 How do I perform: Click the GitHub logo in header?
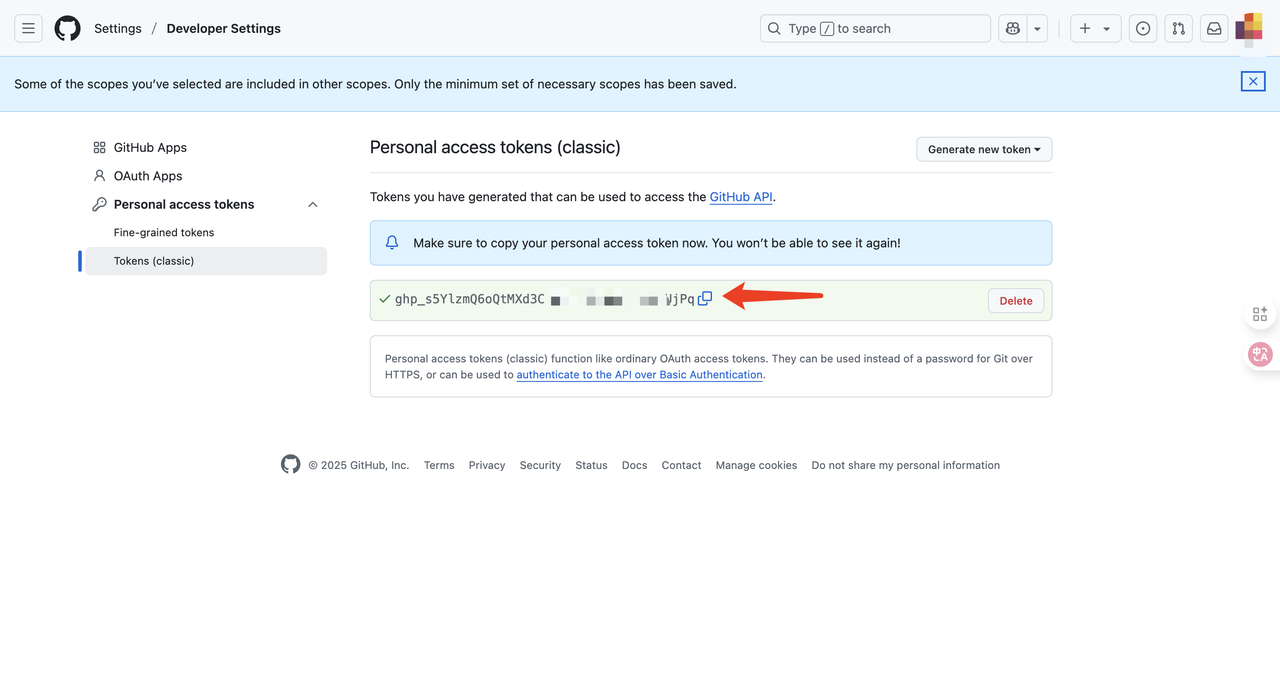[x=67, y=29]
